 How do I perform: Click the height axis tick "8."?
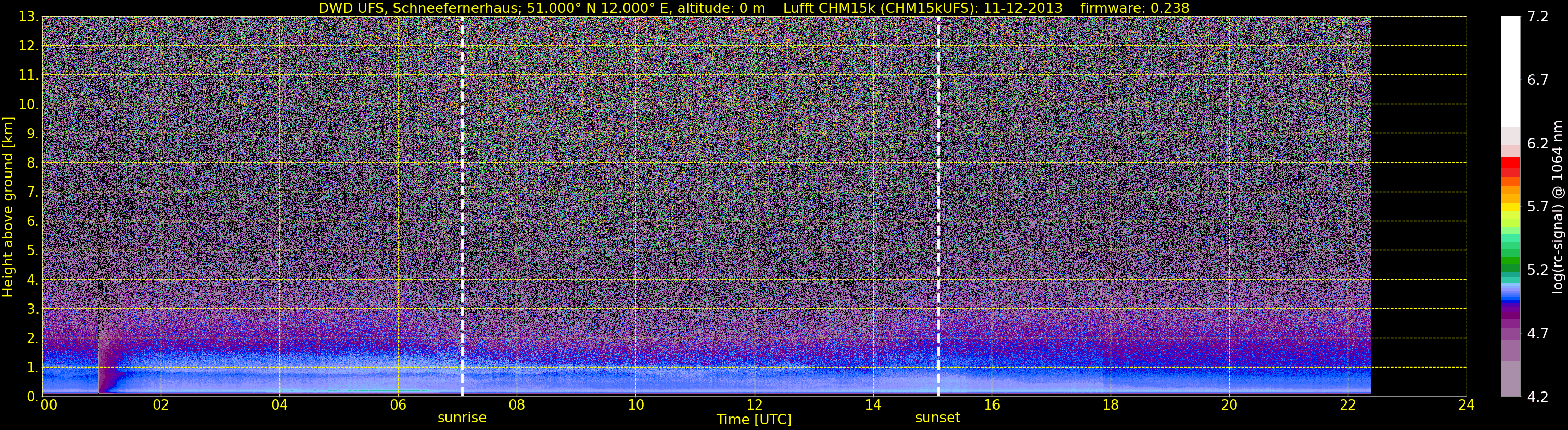tap(32, 162)
